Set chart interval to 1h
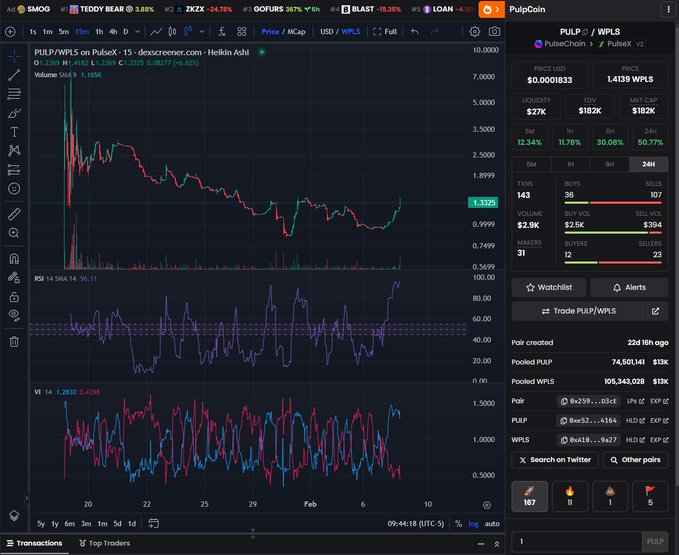Viewport: 679px width, 555px height. tap(99, 32)
